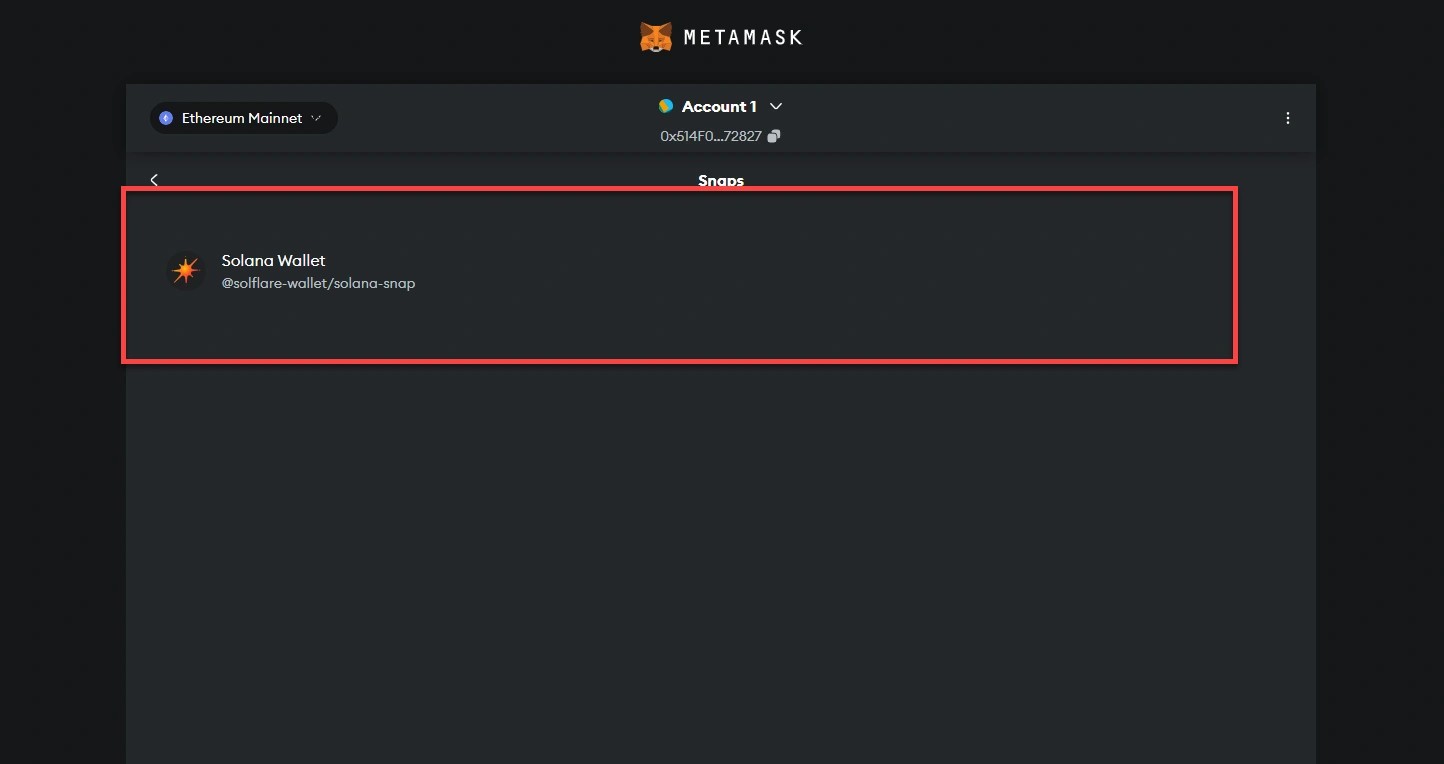Click the Account 1 avatar icon

[666, 106]
